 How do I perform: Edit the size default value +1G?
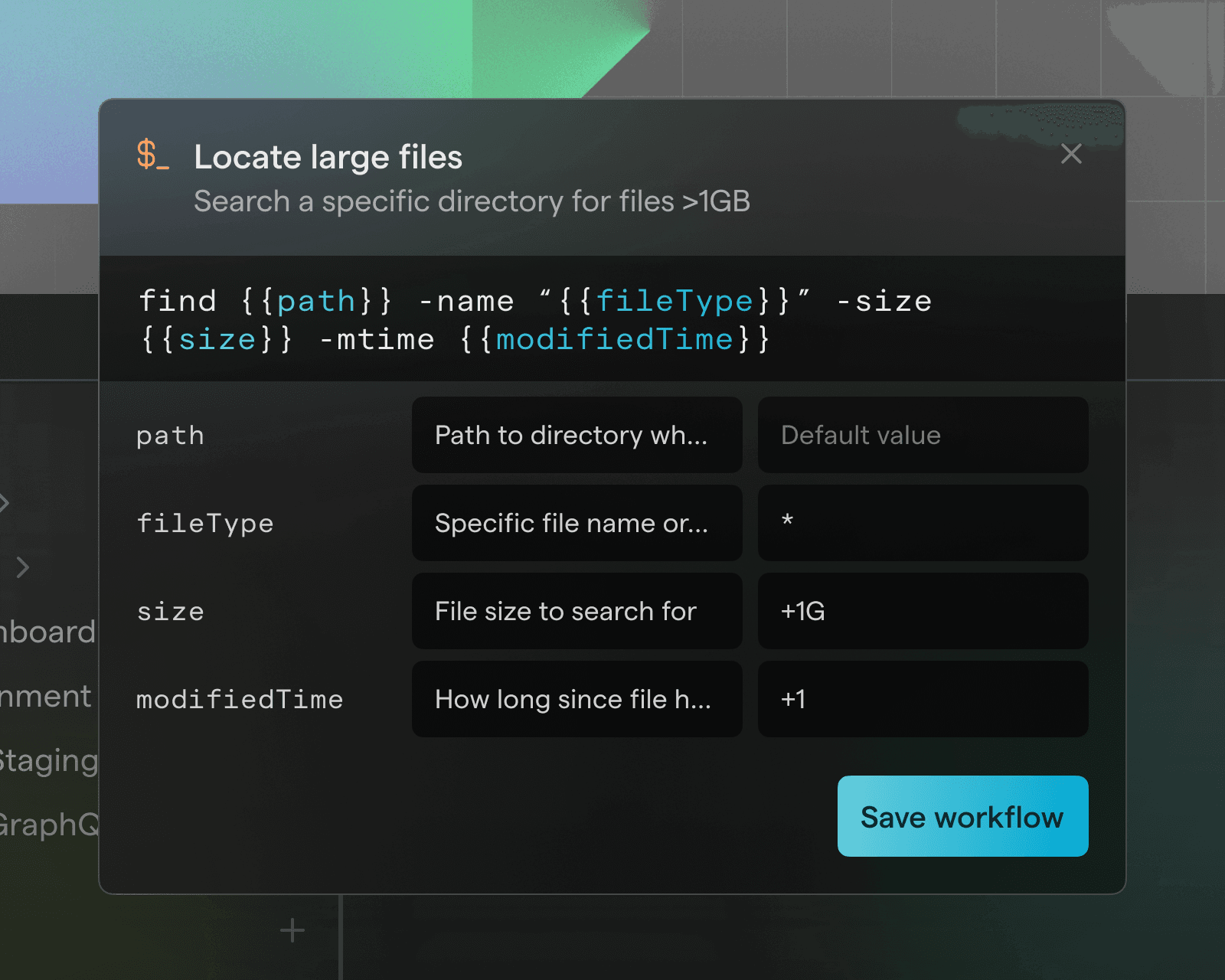point(923,611)
